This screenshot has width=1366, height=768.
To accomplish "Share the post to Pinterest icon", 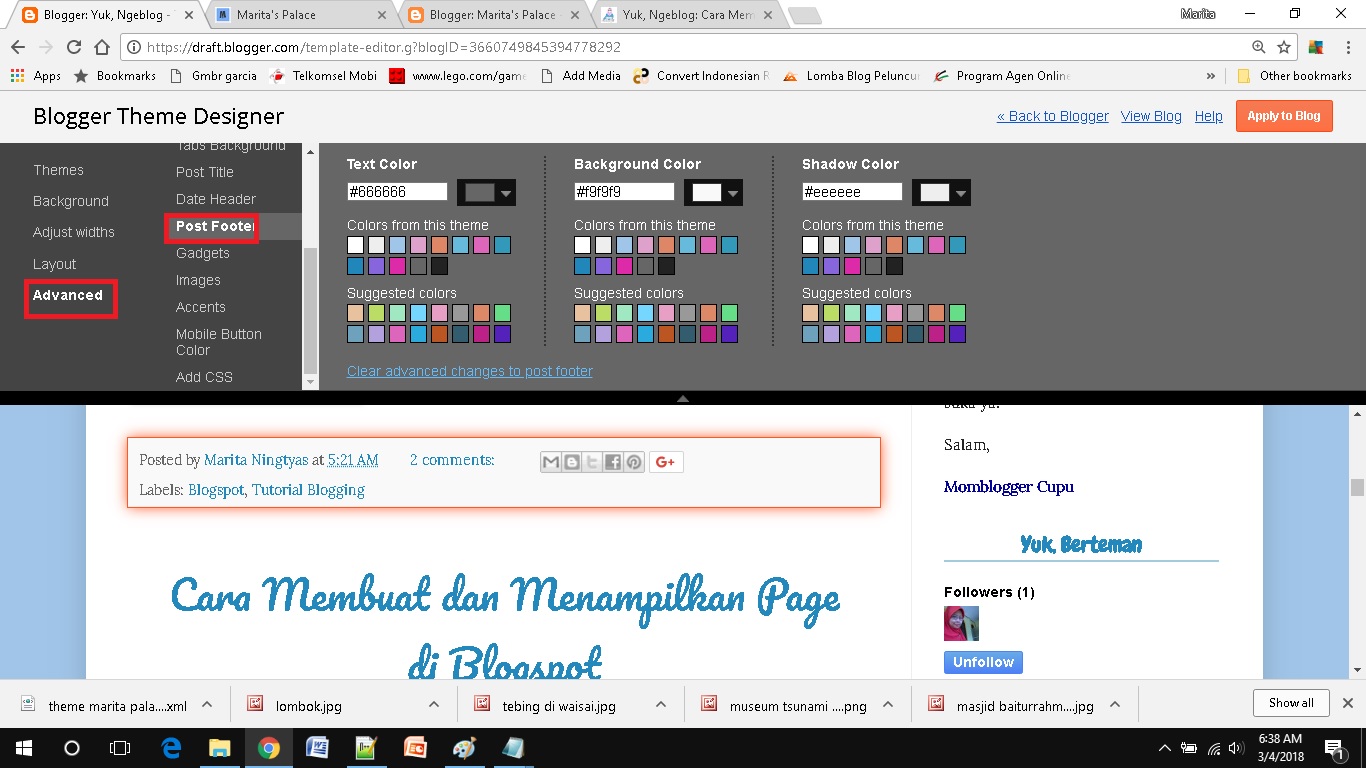I will 634,462.
